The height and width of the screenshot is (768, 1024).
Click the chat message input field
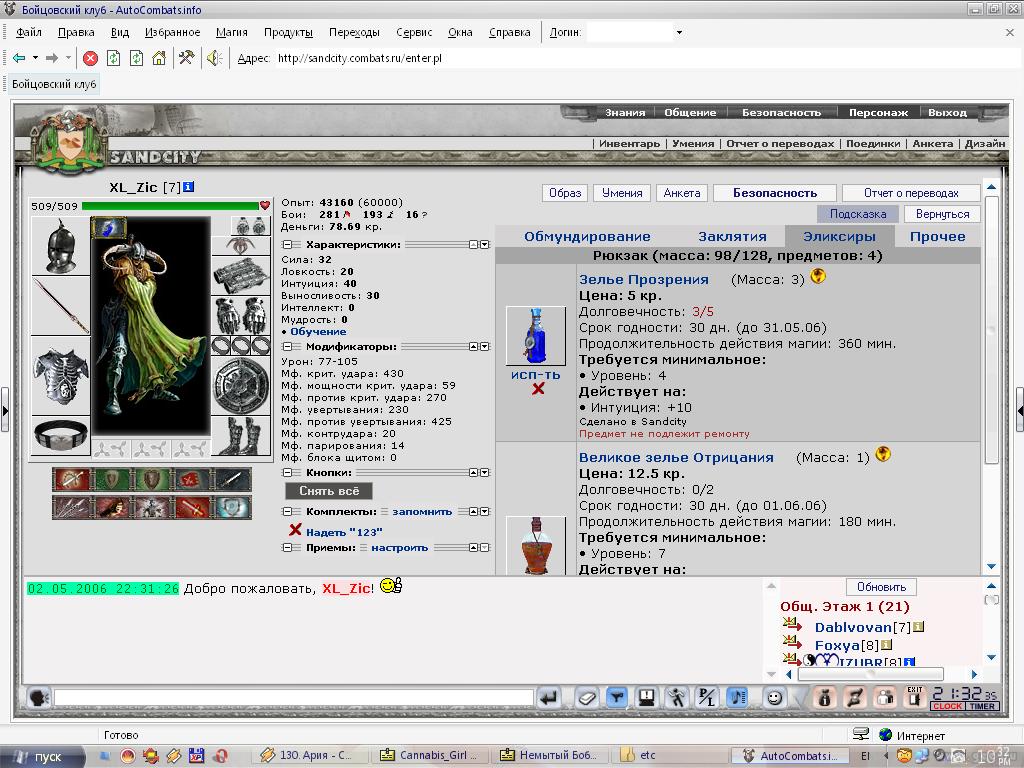pyautogui.click(x=293, y=697)
